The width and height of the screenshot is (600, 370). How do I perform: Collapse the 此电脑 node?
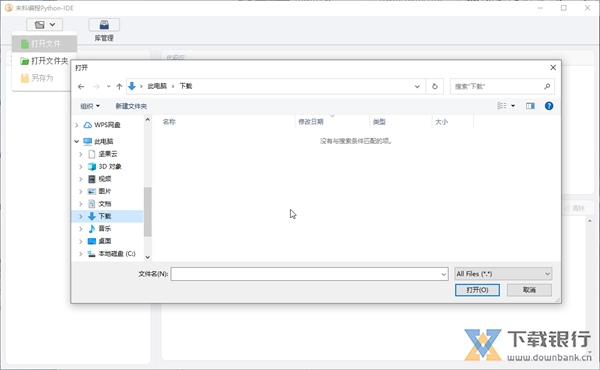(x=77, y=142)
